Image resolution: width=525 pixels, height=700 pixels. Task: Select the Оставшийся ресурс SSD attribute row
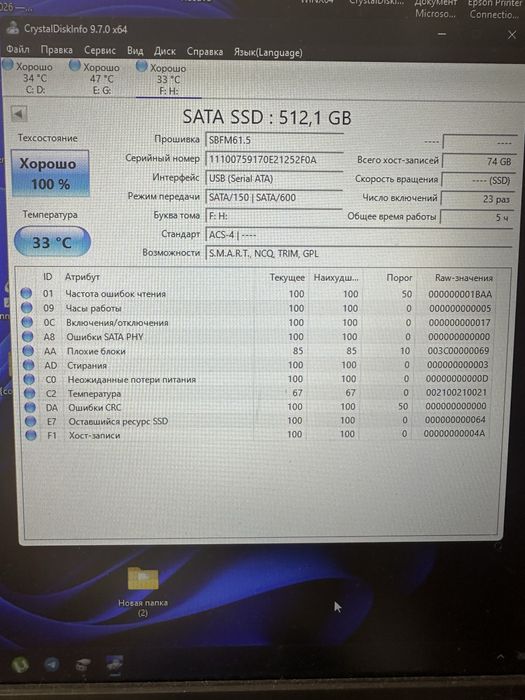(256, 421)
